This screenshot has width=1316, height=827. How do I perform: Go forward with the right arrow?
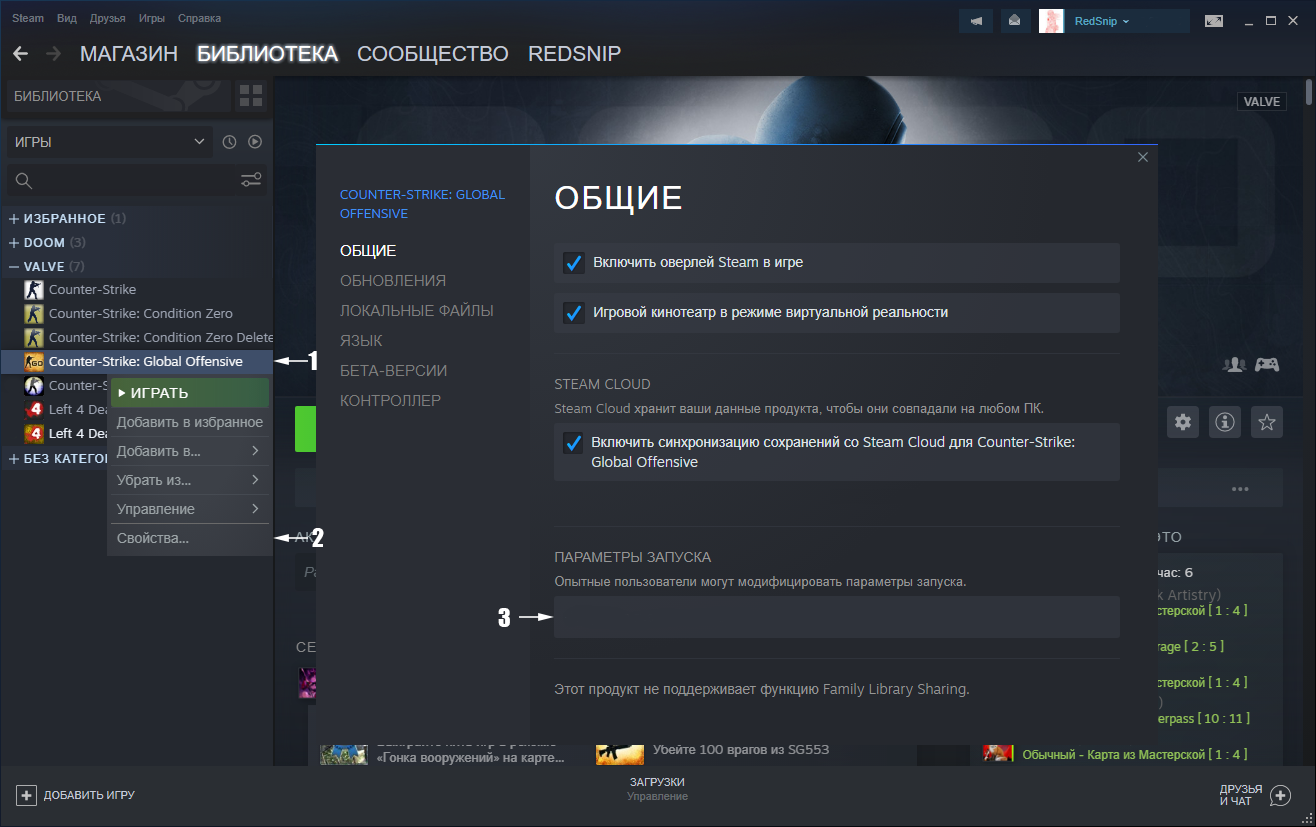point(54,53)
